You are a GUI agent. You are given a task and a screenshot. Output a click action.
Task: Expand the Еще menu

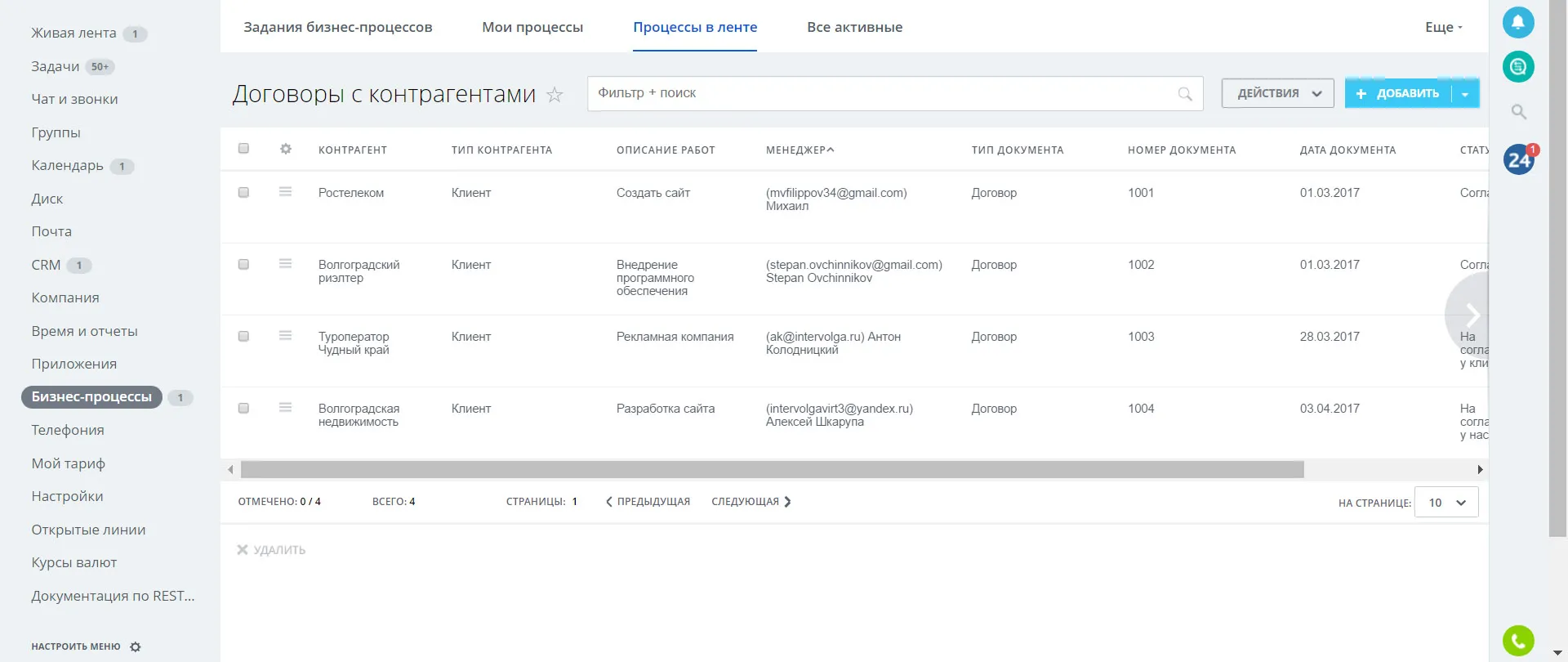(1443, 27)
